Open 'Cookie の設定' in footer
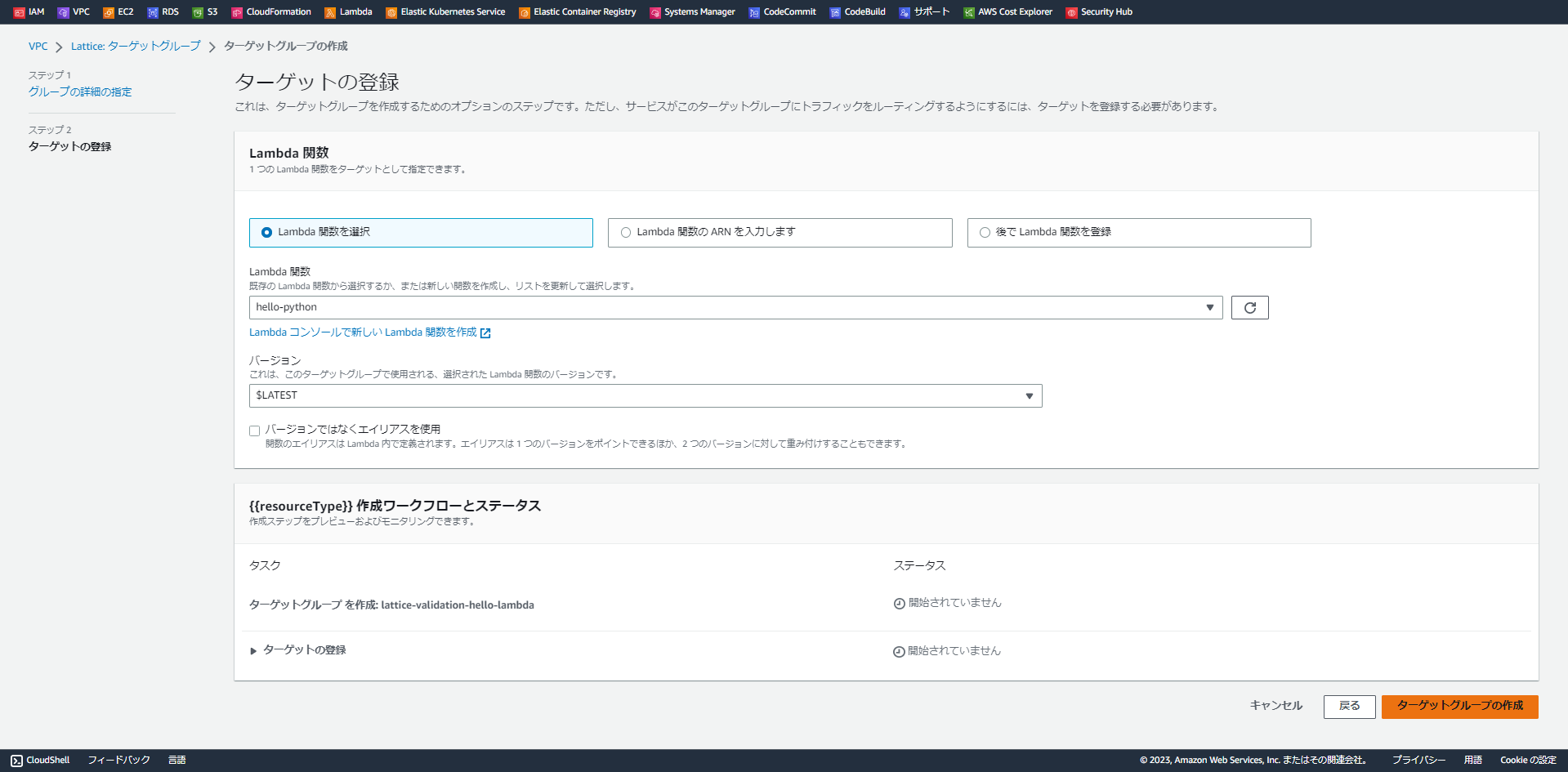The width and height of the screenshot is (1568, 772). click(1528, 761)
